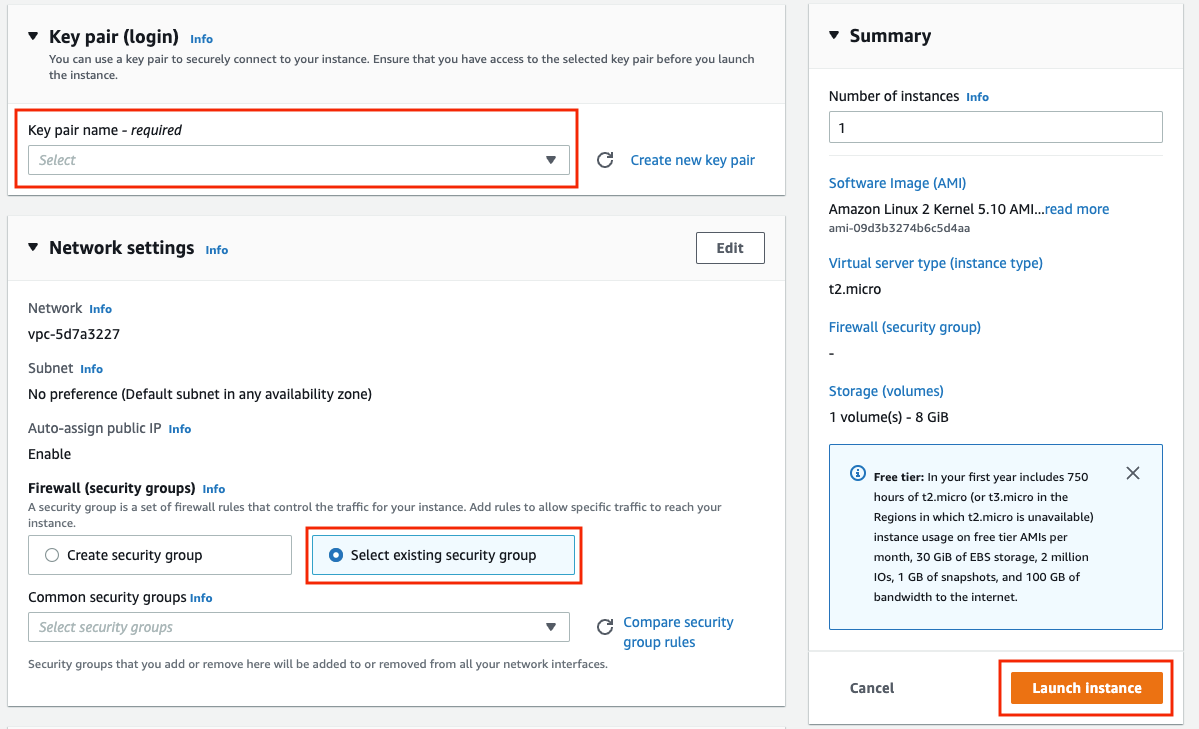The width and height of the screenshot is (1199, 729).
Task: Read more about the AMI description
Action: [1076, 209]
